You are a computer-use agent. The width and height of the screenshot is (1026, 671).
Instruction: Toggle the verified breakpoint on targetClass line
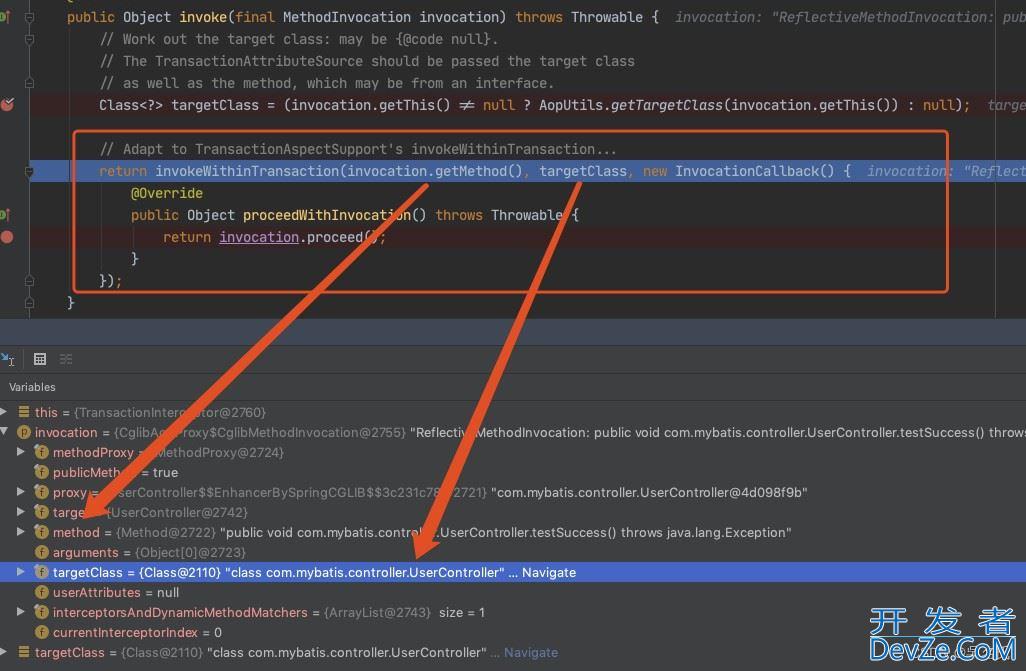(x=7, y=105)
